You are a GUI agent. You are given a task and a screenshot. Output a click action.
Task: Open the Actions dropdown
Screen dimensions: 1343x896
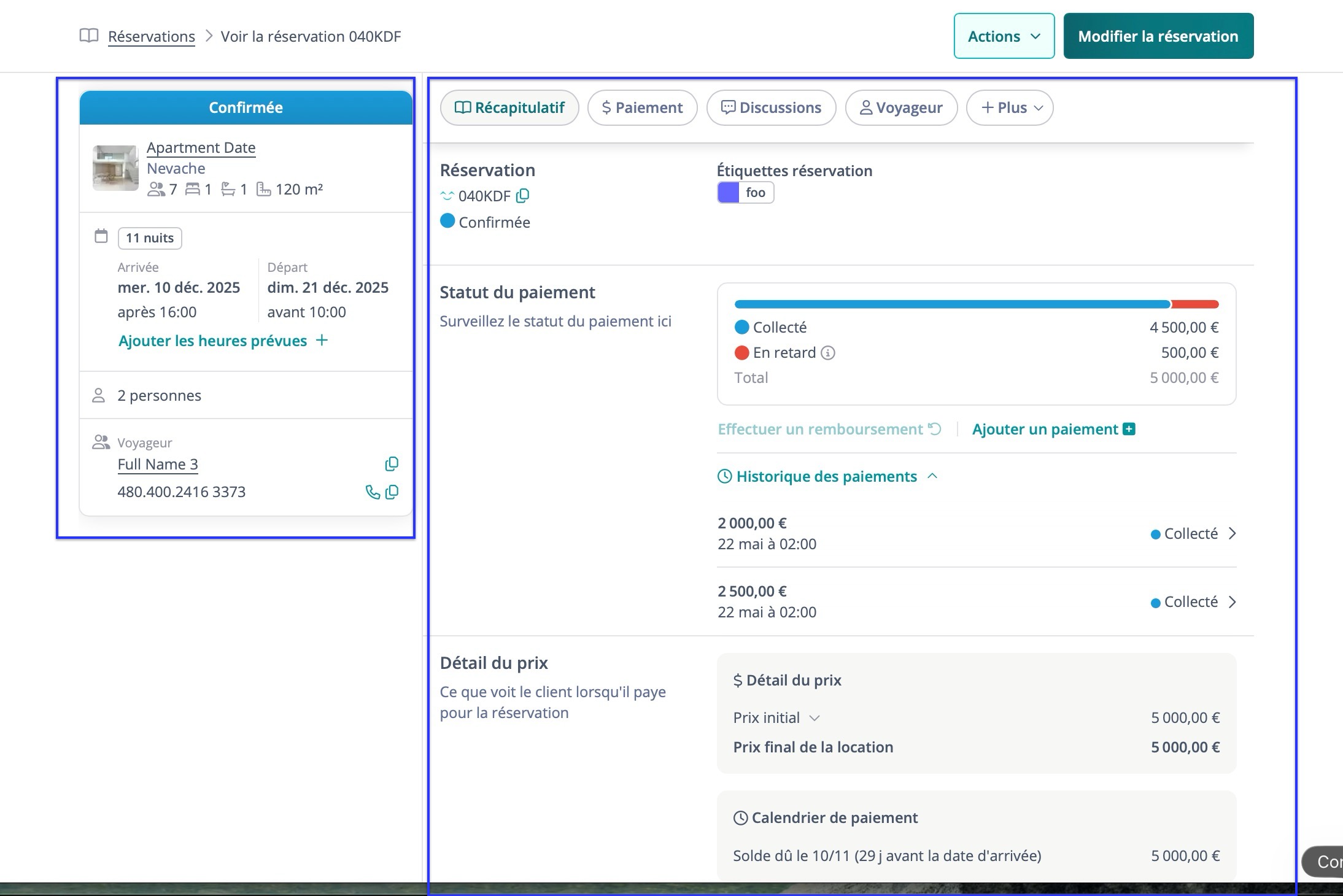point(1004,36)
